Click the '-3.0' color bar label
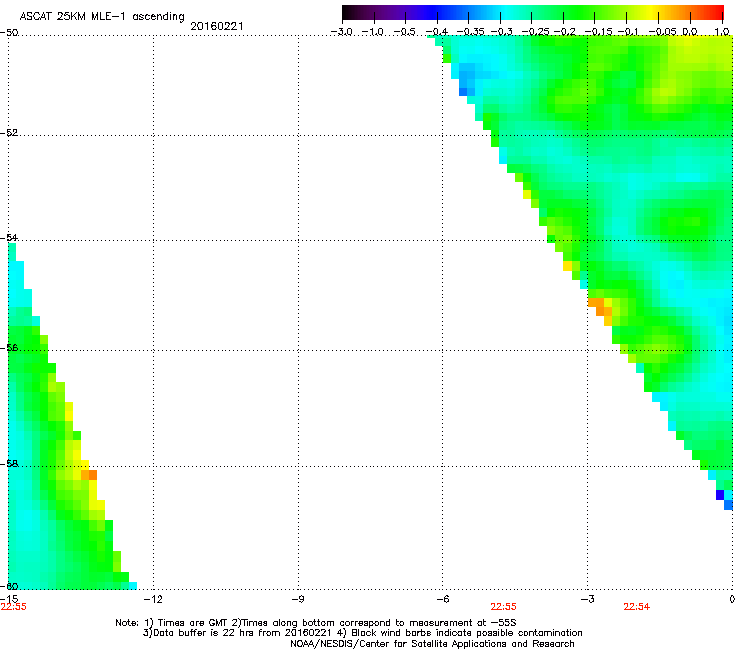This screenshot has width=740, height=650. tap(341, 32)
